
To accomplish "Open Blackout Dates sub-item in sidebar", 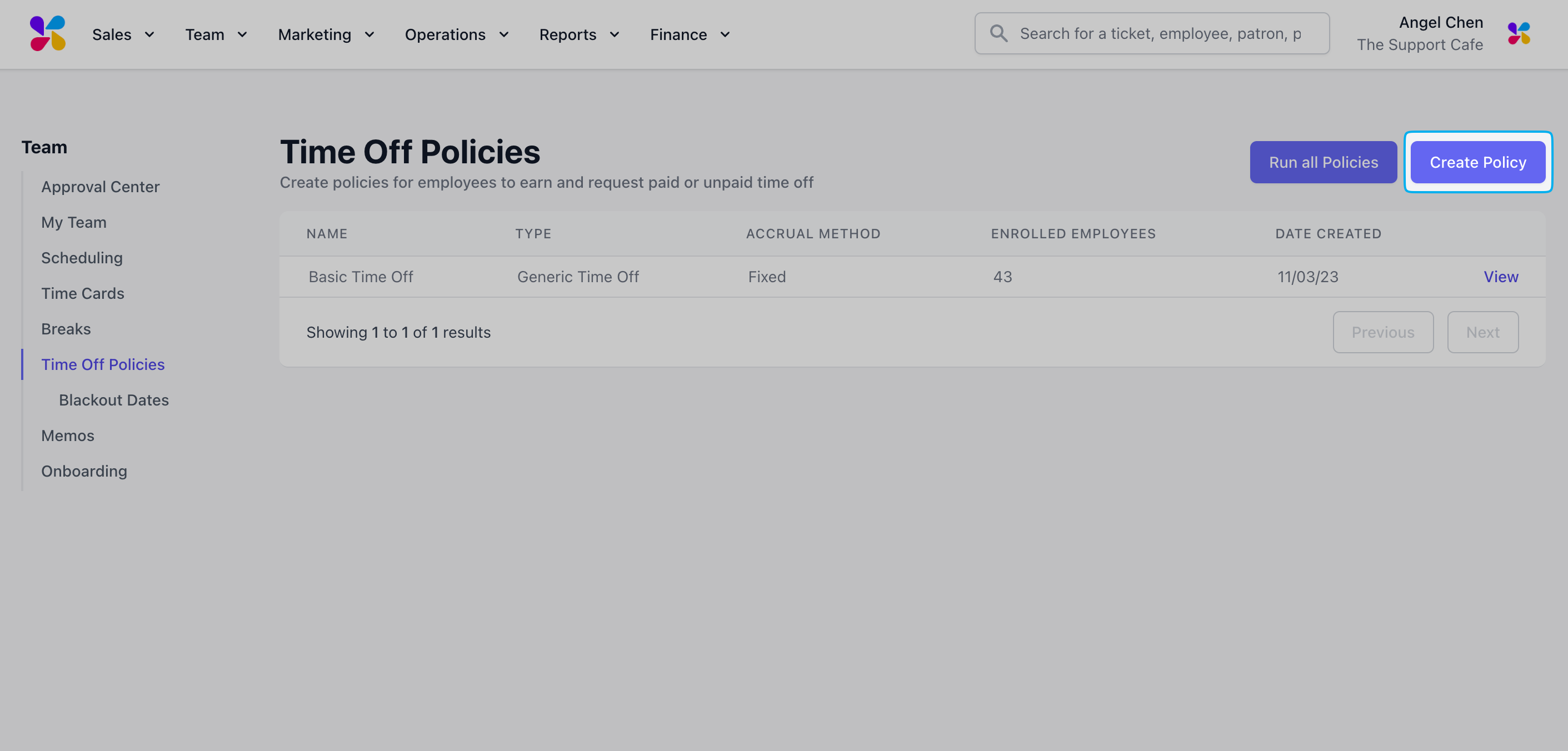I will coord(114,400).
